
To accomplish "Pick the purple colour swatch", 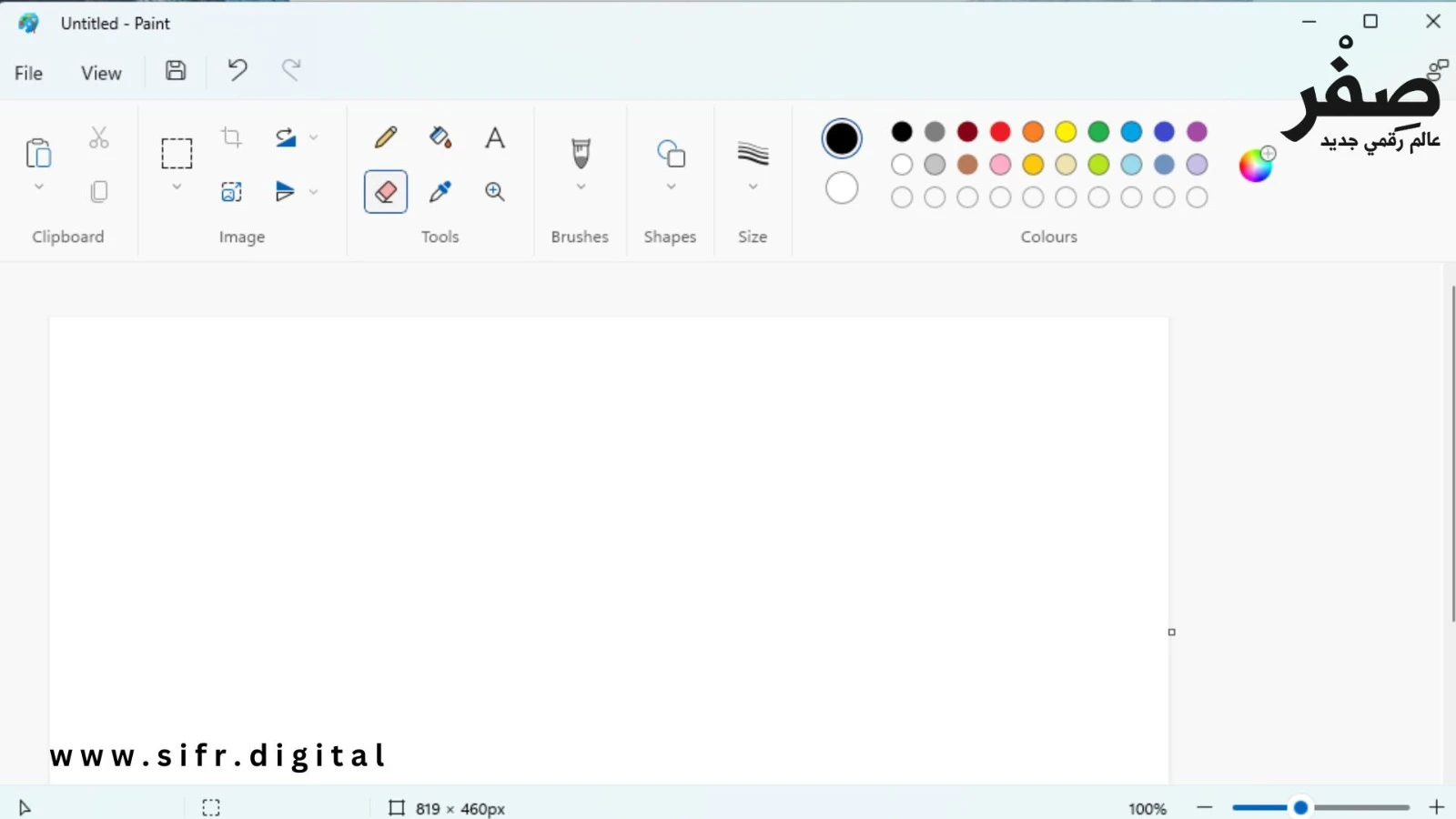I will coord(1197,132).
